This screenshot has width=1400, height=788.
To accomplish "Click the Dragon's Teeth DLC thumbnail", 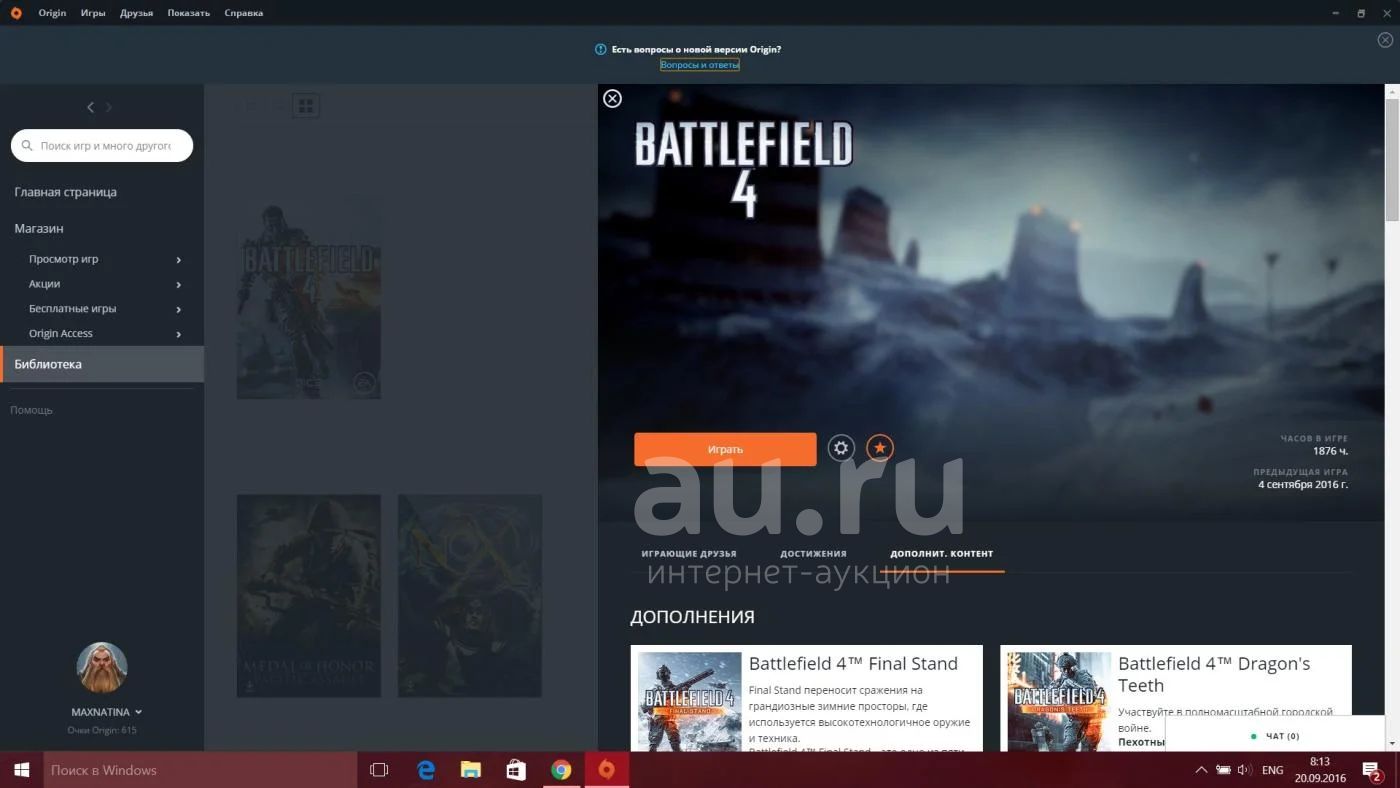I will 1059,702.
